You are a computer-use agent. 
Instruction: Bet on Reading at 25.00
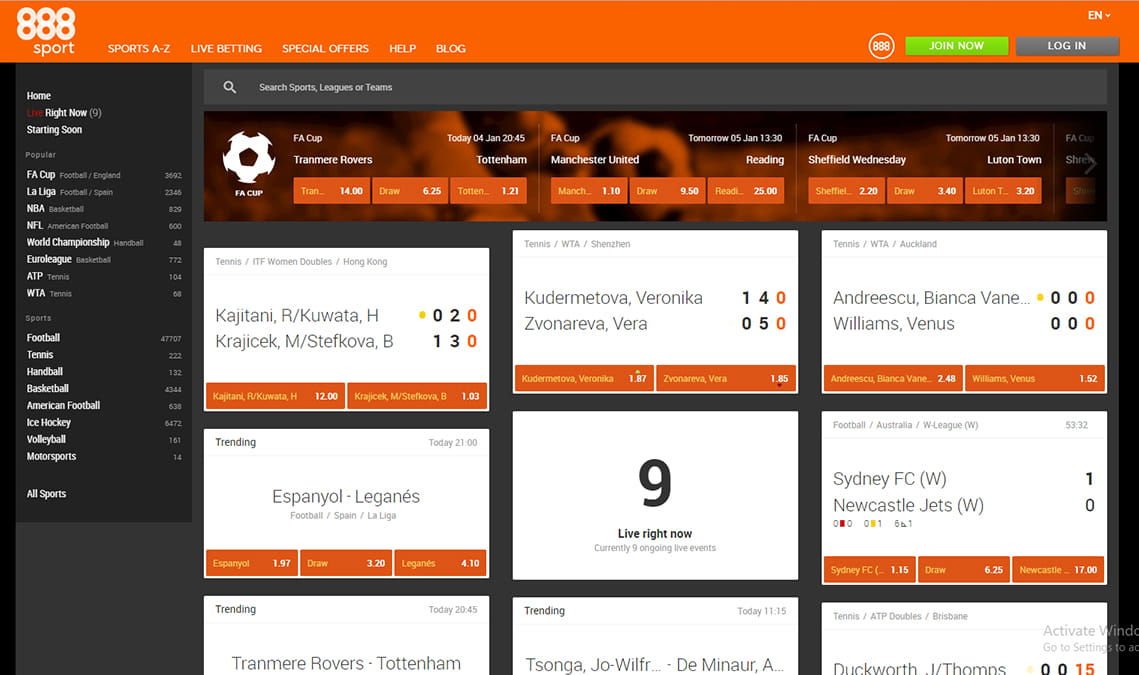point(746,191)
